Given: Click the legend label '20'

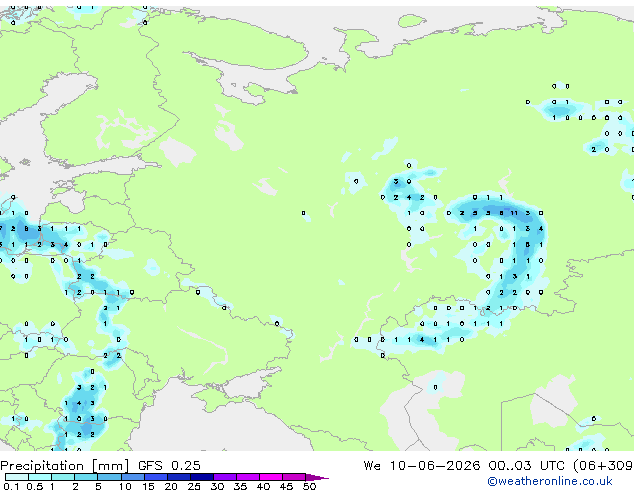Looking at the screenshot, I should (x=171, y=486).
